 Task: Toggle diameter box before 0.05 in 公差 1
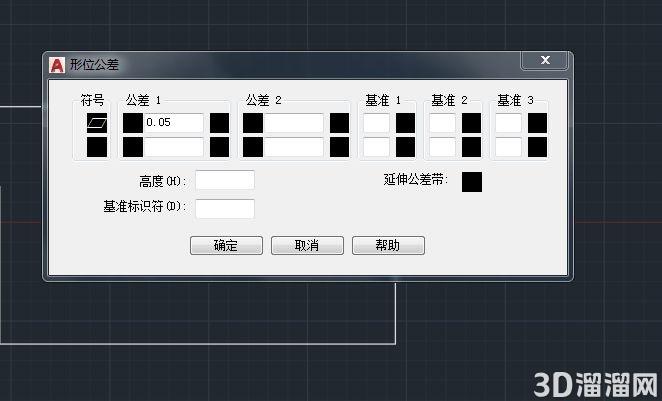tap(133, 123)
